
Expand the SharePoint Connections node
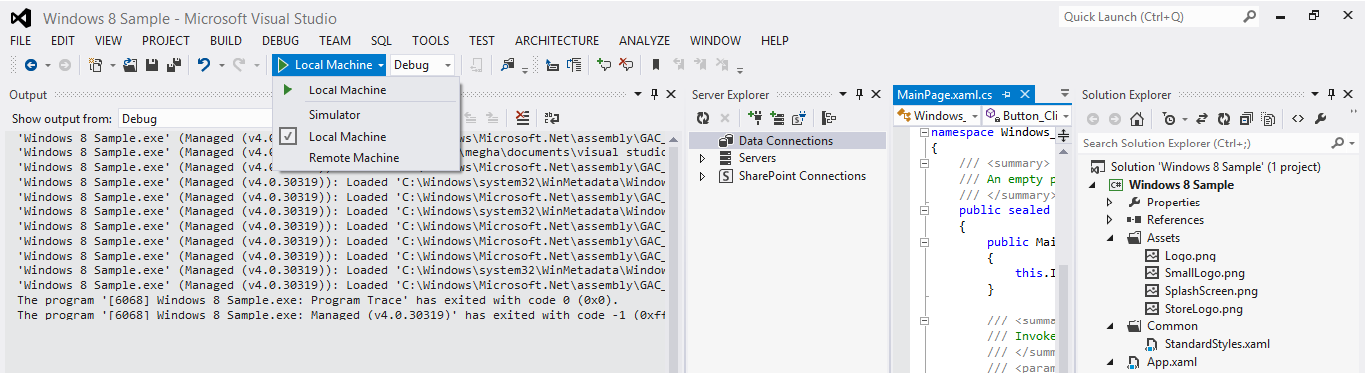(702, 176)
